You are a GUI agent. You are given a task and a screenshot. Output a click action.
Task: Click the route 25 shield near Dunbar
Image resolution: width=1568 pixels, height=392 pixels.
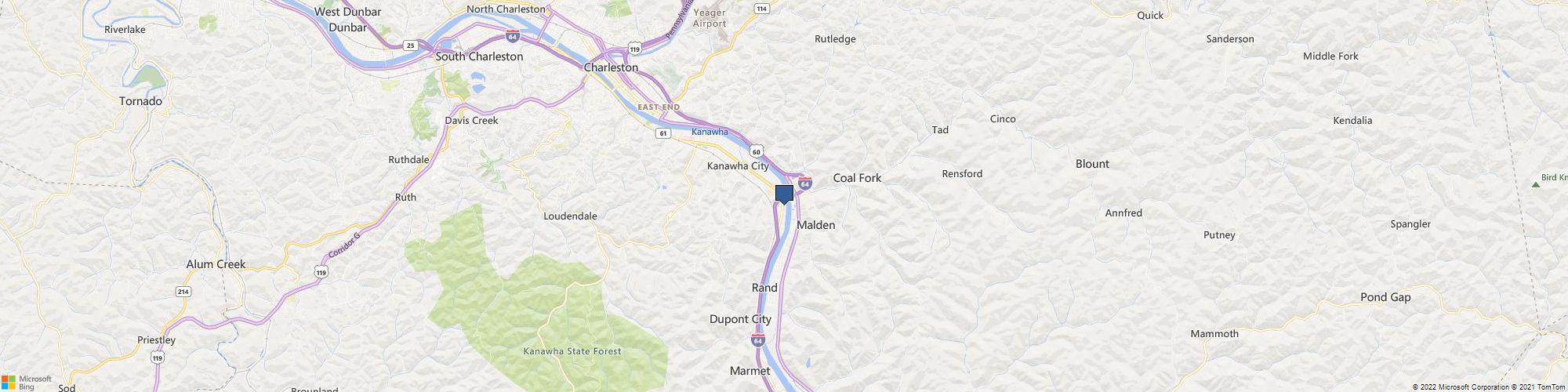click(x=410, y=45)
